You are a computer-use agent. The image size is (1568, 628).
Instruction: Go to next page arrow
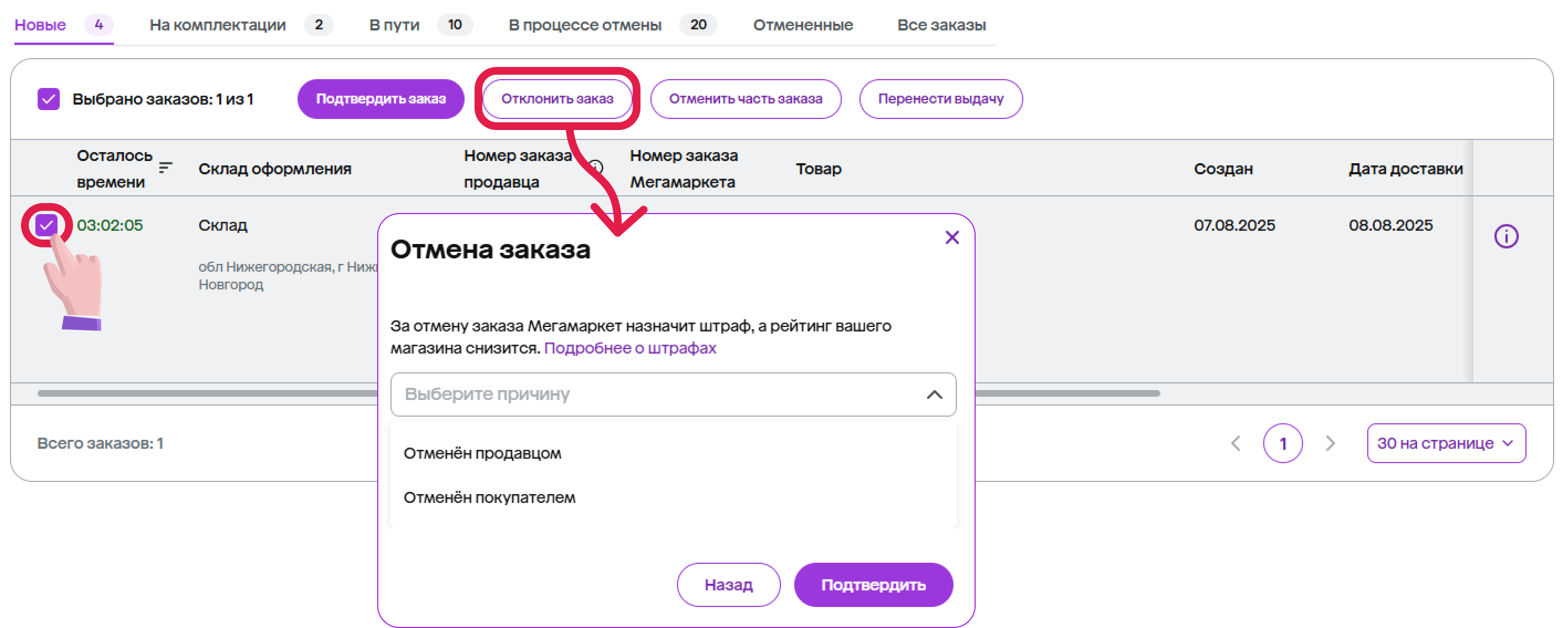tap(1330, 443)
